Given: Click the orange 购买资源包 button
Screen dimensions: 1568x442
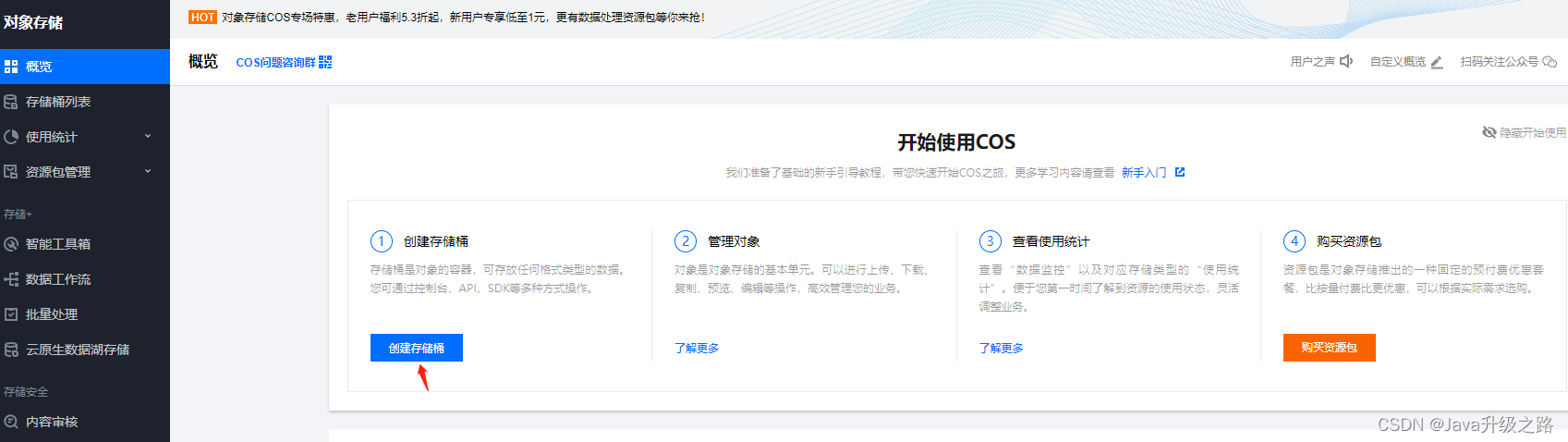Looking at the screenshot, I should (x=1330, y=348).
